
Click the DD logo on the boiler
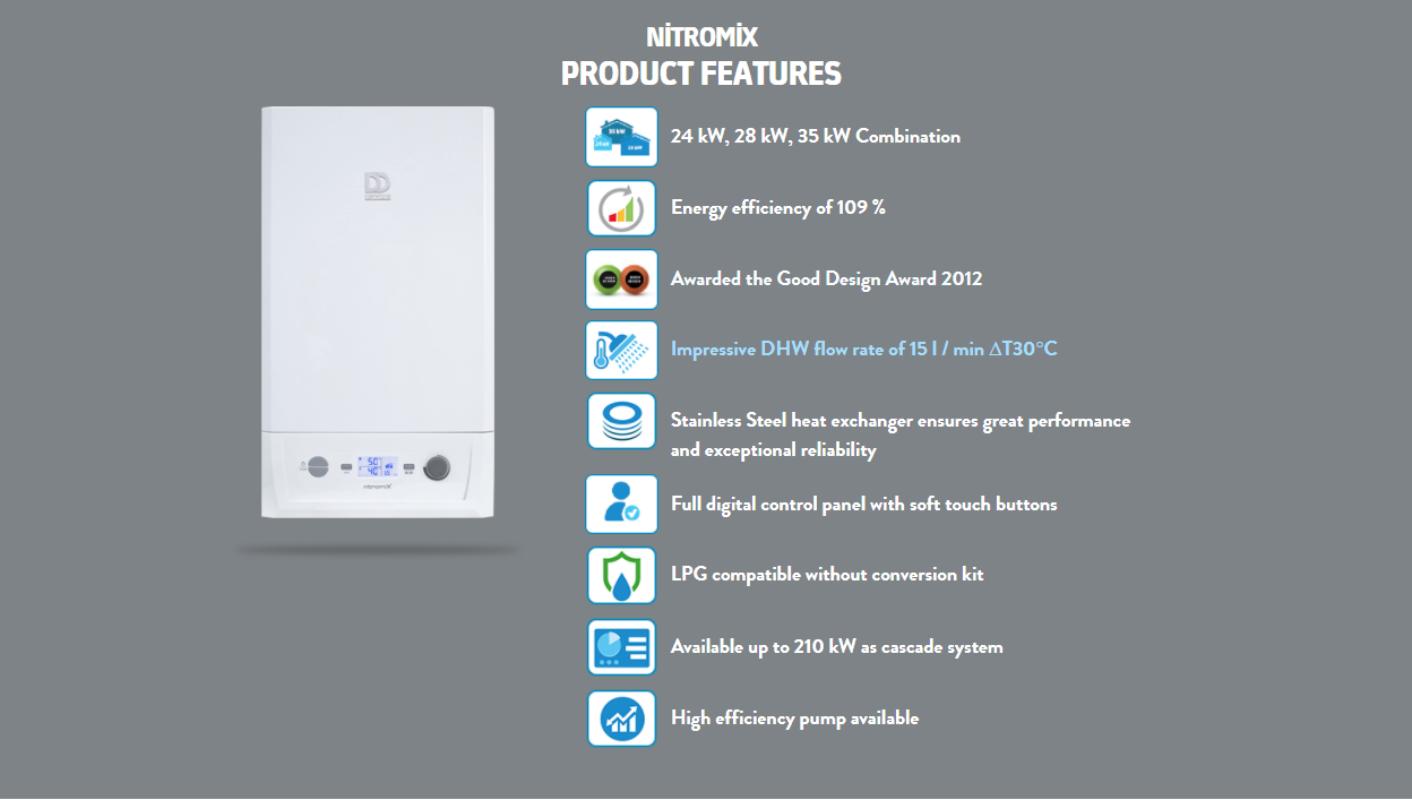377,186
